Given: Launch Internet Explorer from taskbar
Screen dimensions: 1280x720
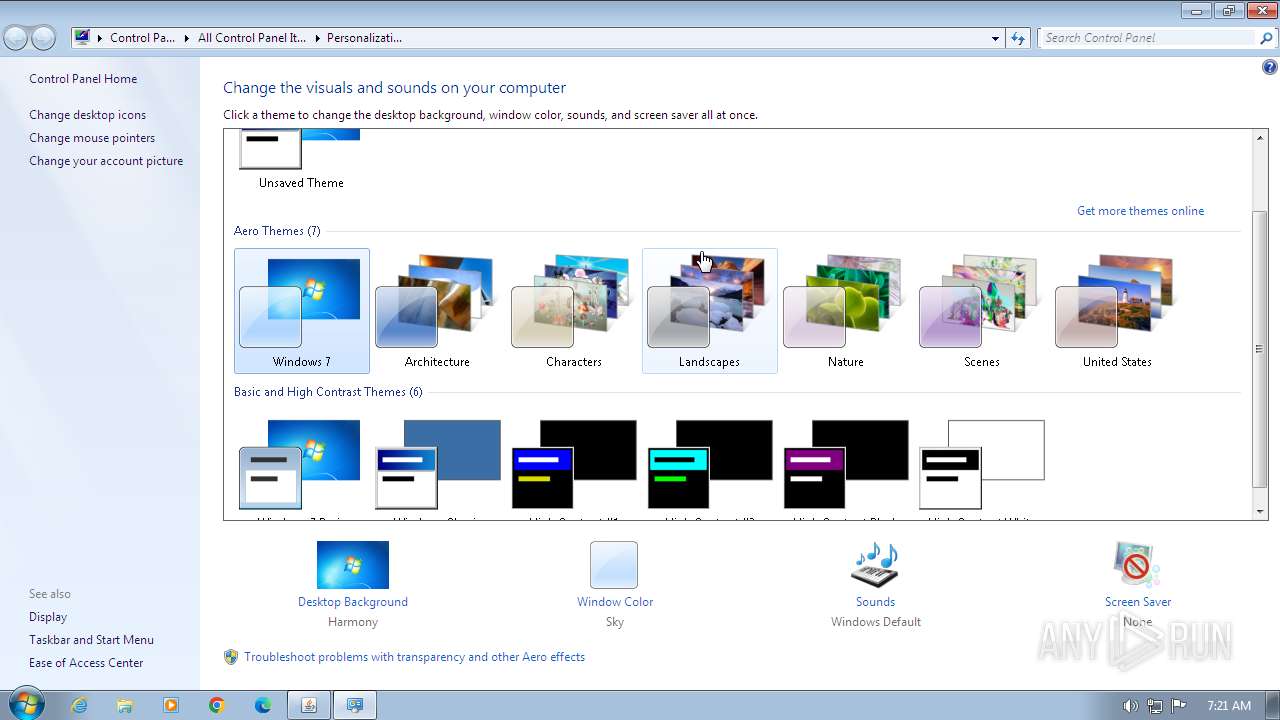Looking at the screenshot, I should pos(79,705).
